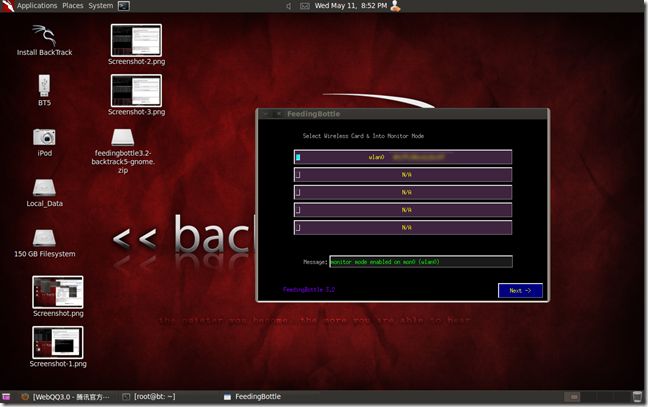
Task: Launch the terminal from top panel
Action: tap(124, 6)
